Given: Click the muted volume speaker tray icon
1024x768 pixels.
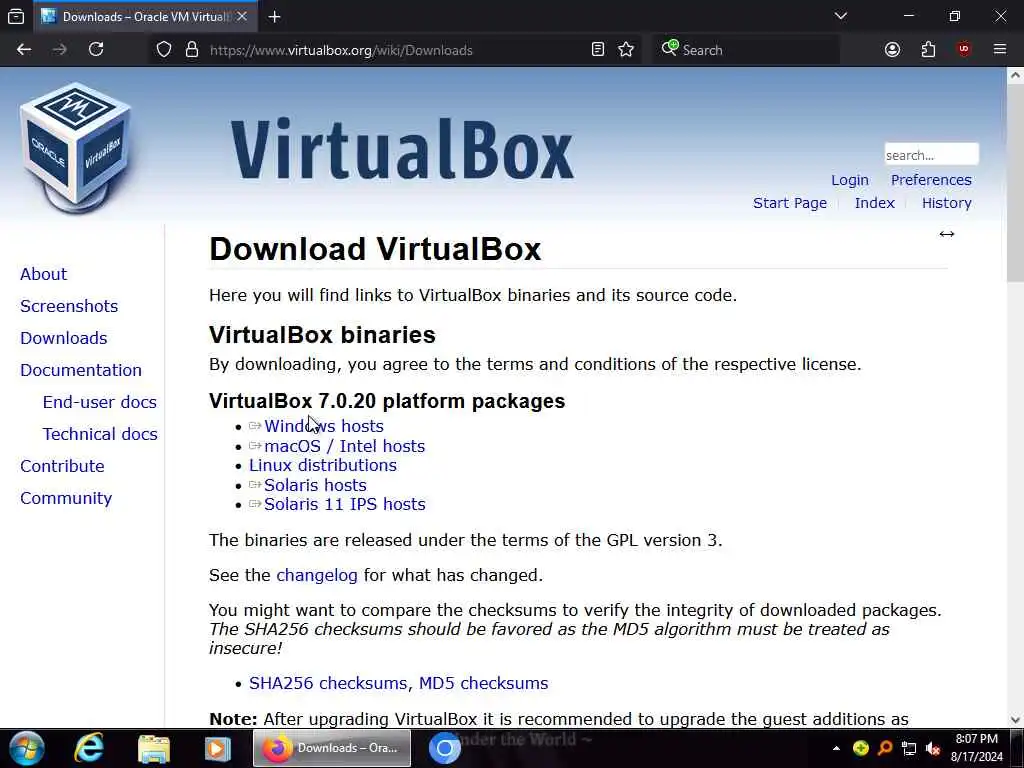Looking at the screenshot, I should [933, 748].
